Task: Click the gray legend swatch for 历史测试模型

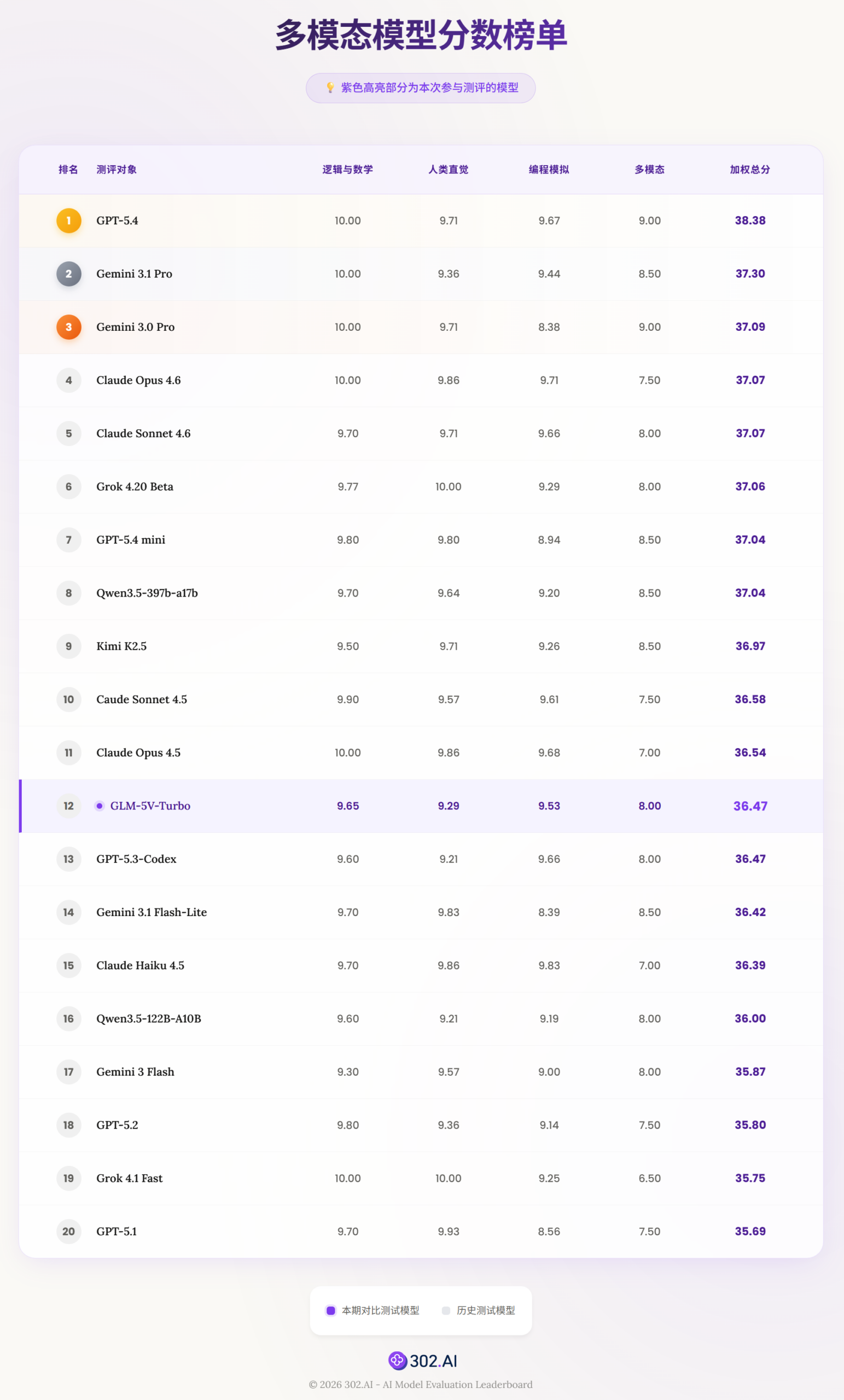Action: [446, 1310]
